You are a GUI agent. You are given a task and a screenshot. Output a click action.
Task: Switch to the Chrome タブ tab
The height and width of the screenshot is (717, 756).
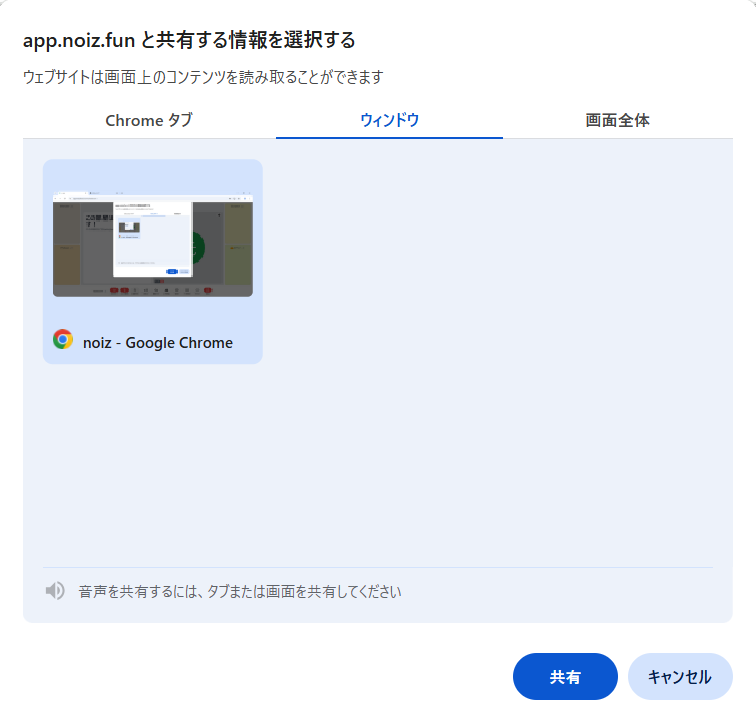149,120
